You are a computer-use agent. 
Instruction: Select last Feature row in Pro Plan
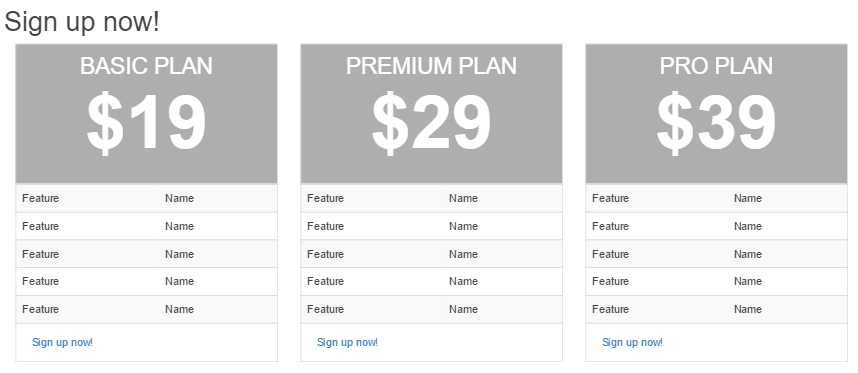[x=716, y=310]
